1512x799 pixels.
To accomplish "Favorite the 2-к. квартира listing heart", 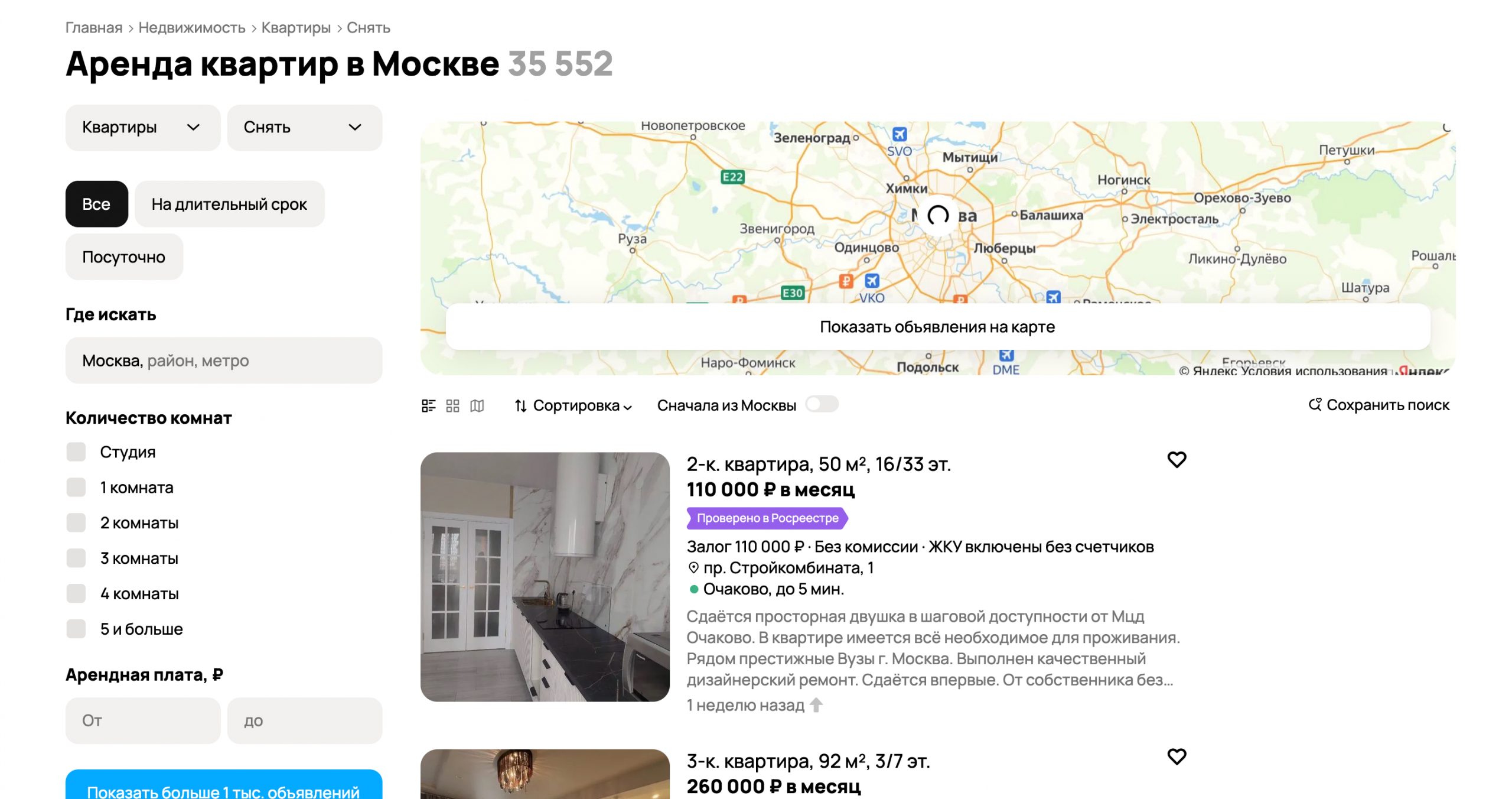I will 1177,460.
